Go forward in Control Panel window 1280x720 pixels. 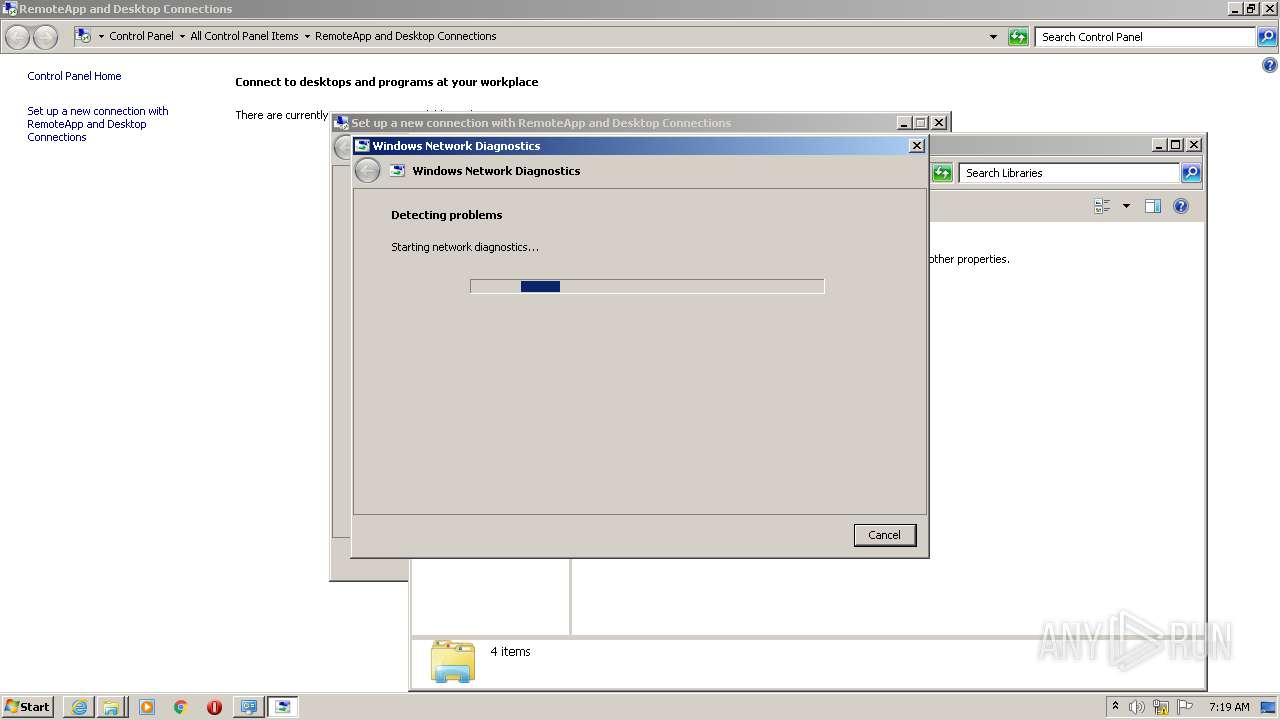click(46, 37)
